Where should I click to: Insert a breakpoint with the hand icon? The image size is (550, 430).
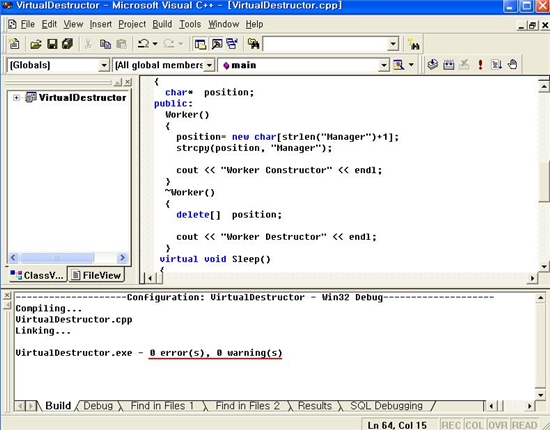[512, 65]
